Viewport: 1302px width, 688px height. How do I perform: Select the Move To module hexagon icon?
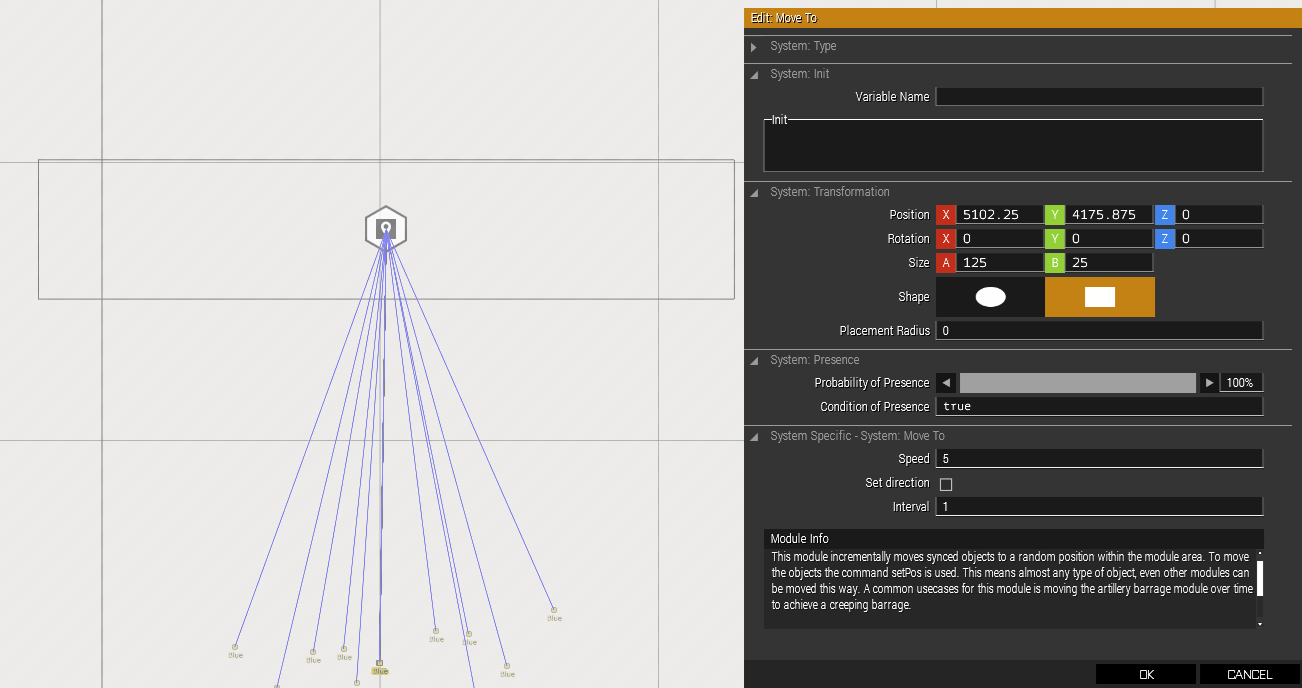(x=386, y=229)
